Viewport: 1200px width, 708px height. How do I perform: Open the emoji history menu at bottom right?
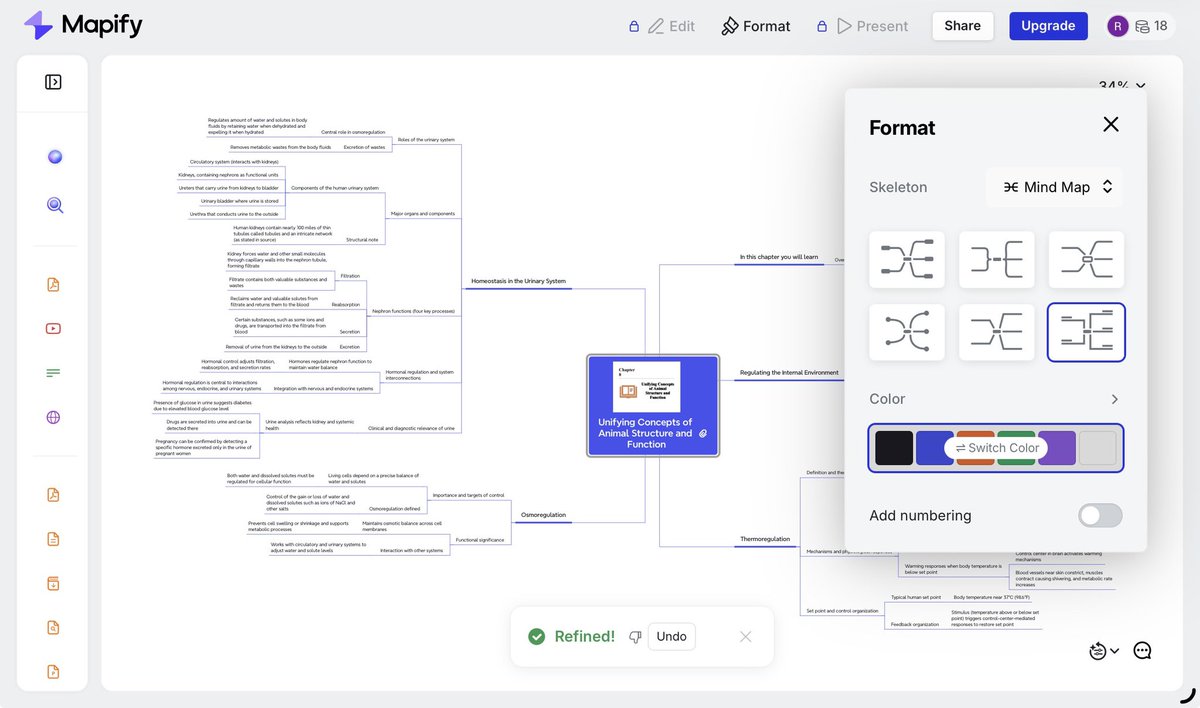click(x=1104, y=651)
